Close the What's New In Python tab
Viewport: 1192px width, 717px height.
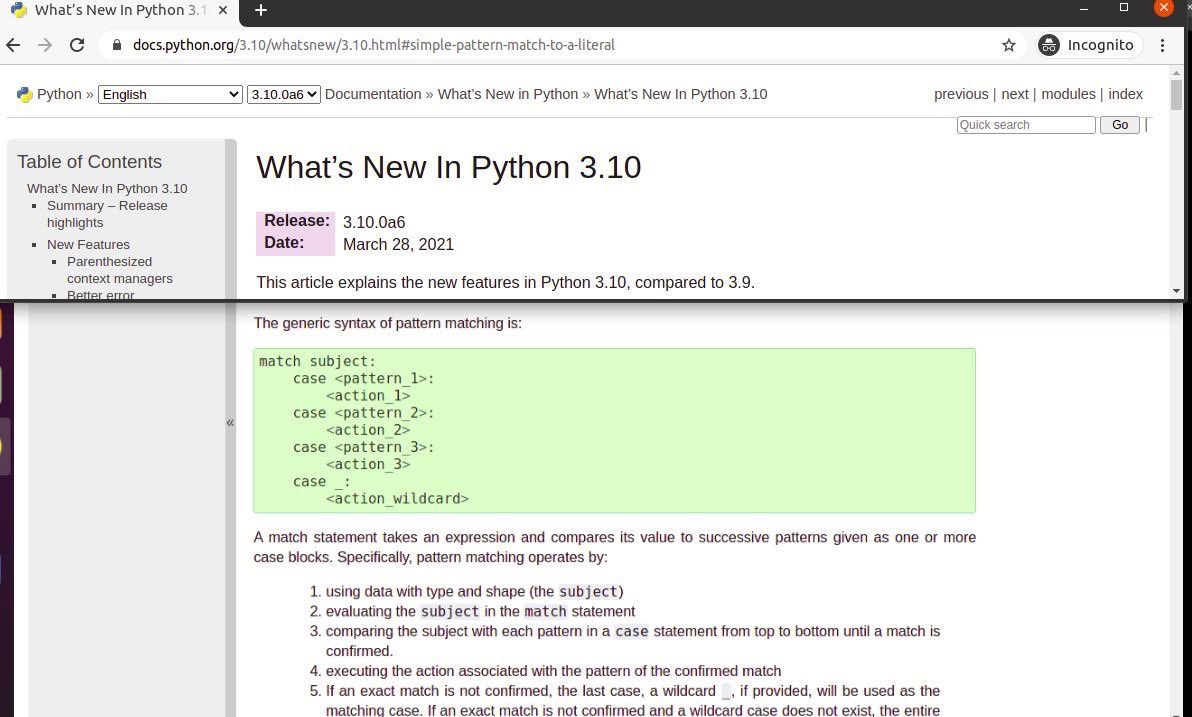(223, 10)
